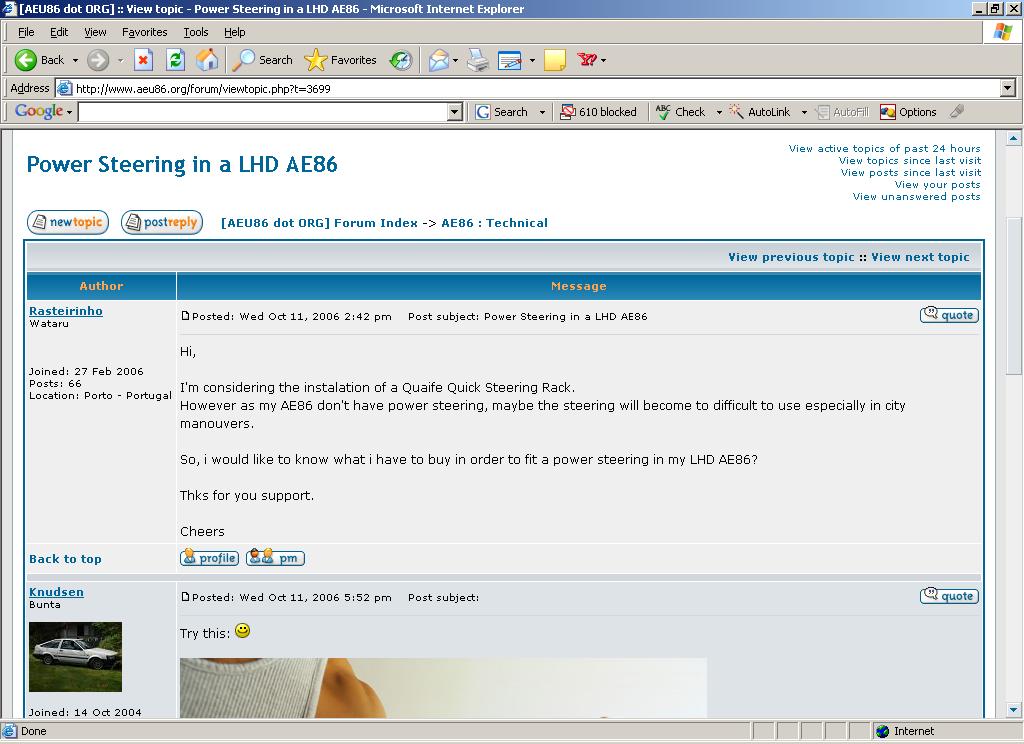Click the Print icon in the toolbar
Viewport: 1024px width, 744px height.
click(x=478, y=60)
